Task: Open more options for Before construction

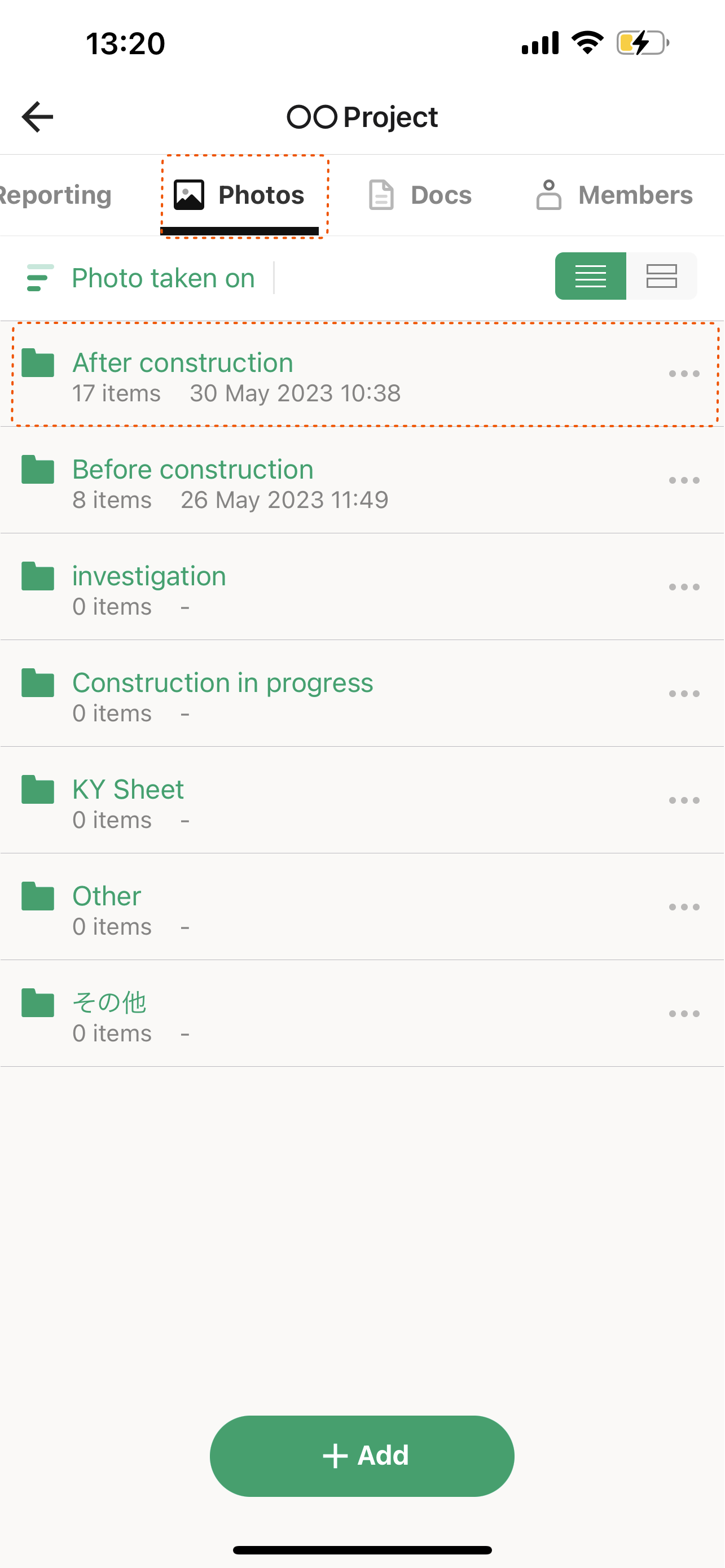Action: [684, 480]
